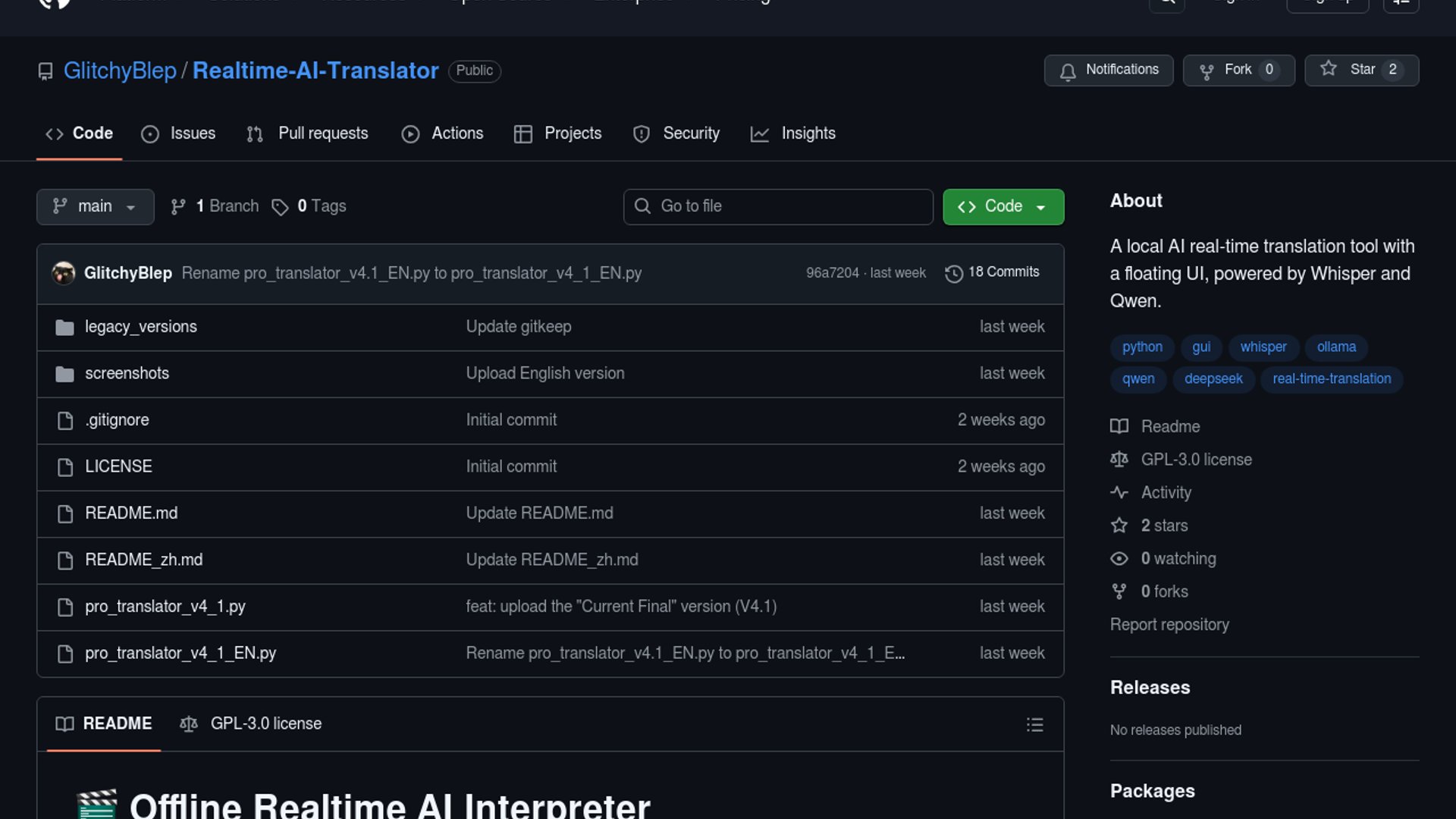Open the legacy_versions folder
The width and height of the screenshot is (1456, 819).
pyautogui.click(x=140, y=327)
